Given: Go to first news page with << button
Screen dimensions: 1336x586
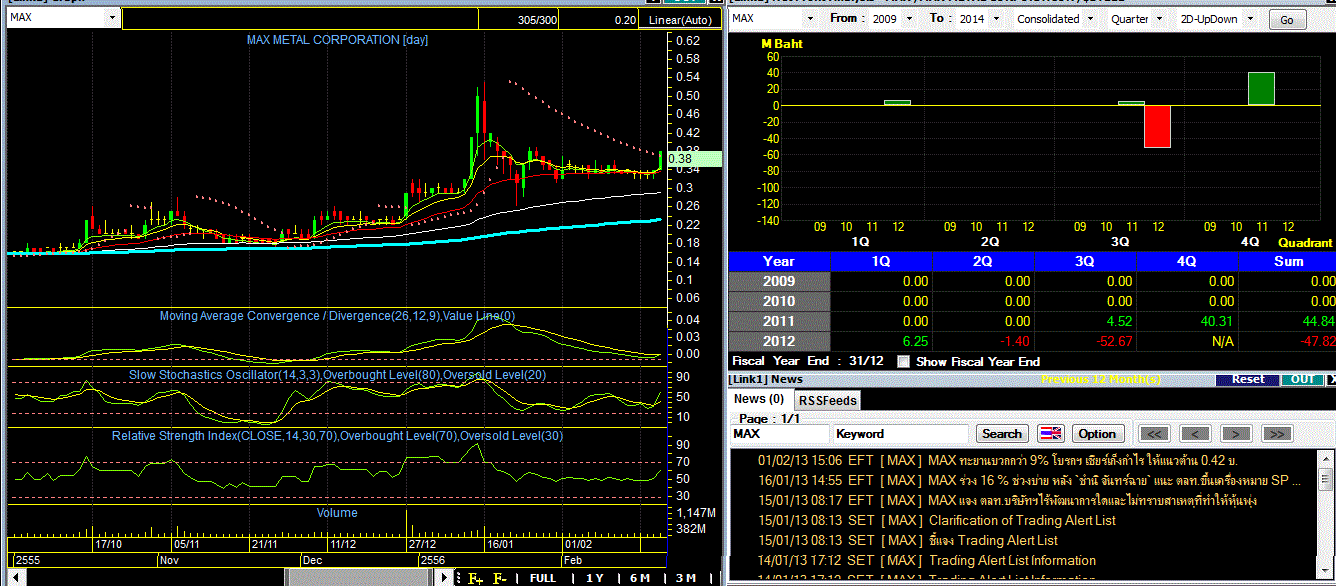Looking at the screenshot, I should coord(1154,434).
